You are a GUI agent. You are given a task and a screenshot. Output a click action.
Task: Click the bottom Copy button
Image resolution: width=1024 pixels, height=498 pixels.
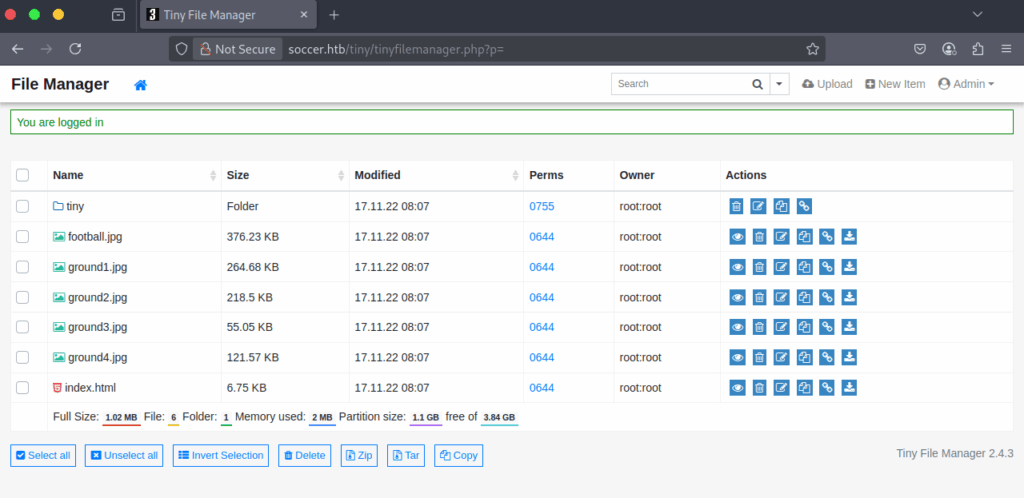[458, 456]
